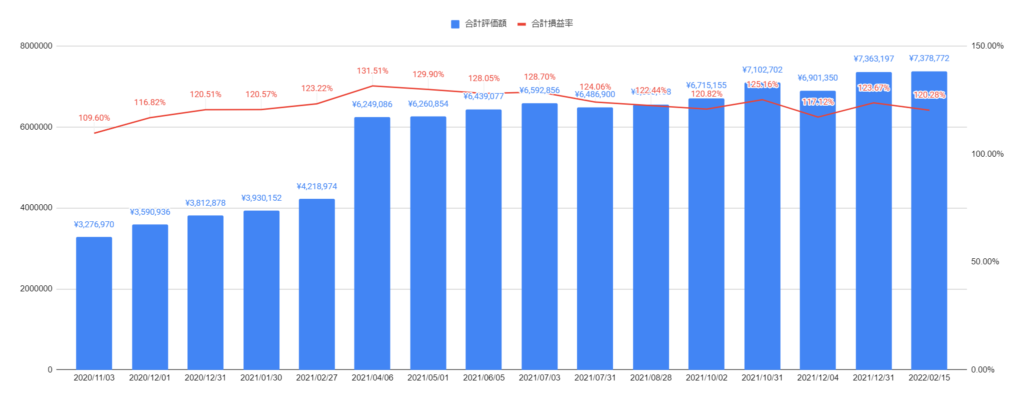Click the bar for 2021/04/06

click(372, 243)
